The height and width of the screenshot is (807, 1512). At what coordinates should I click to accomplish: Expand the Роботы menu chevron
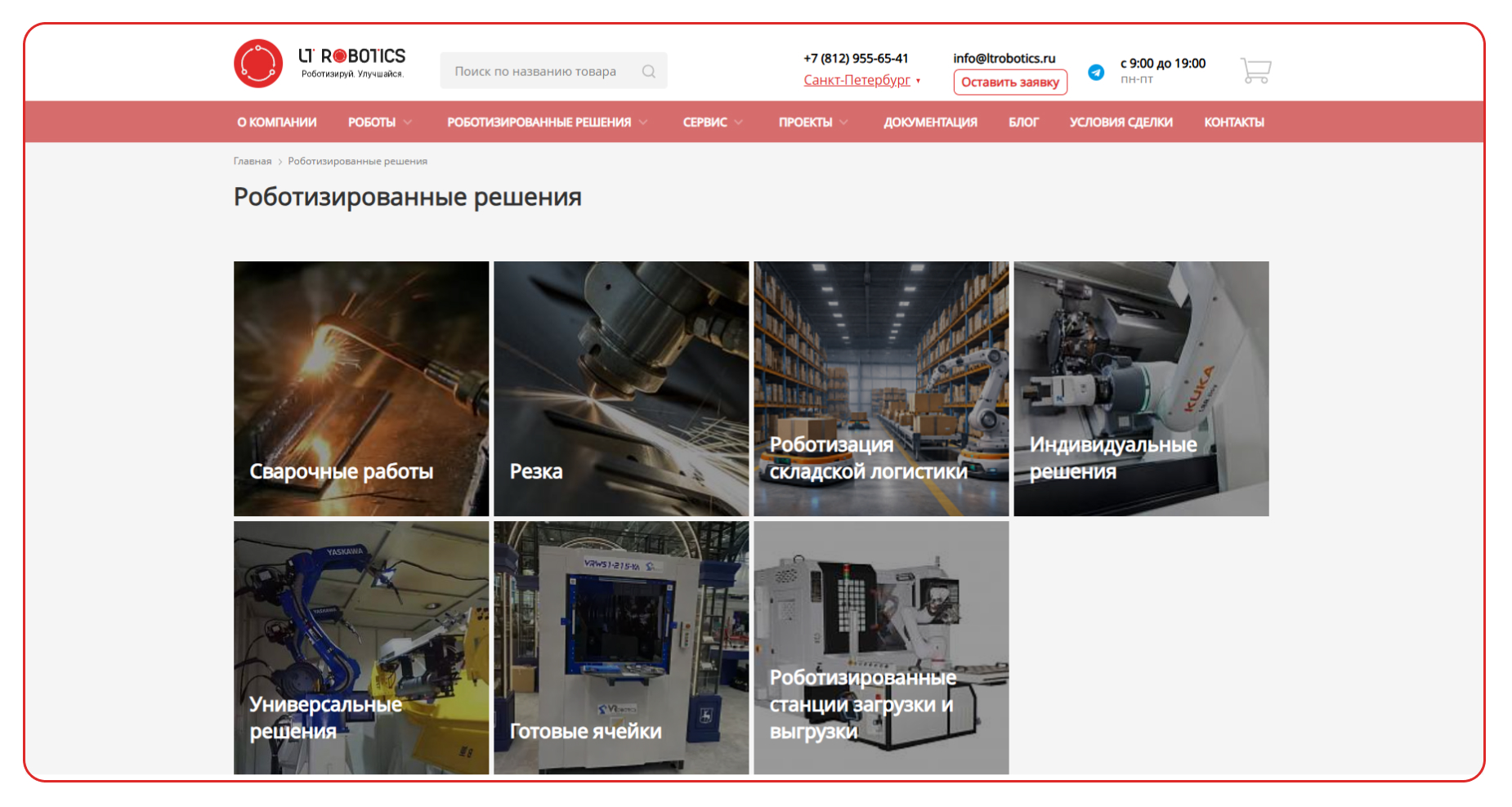(x=408, y=123)
